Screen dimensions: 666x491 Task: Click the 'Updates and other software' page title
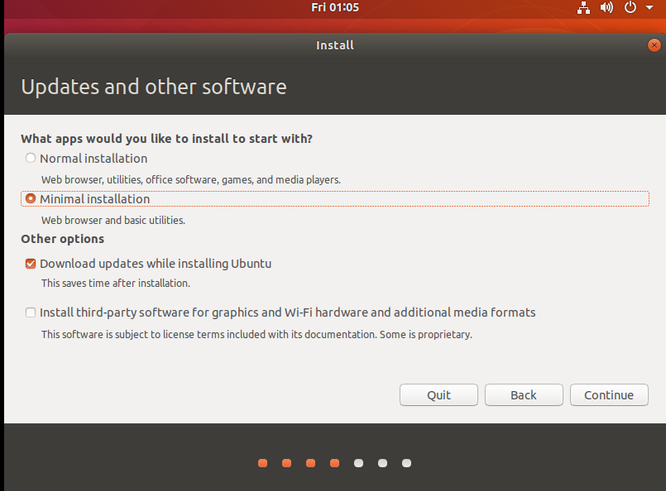tap(154, 87)
